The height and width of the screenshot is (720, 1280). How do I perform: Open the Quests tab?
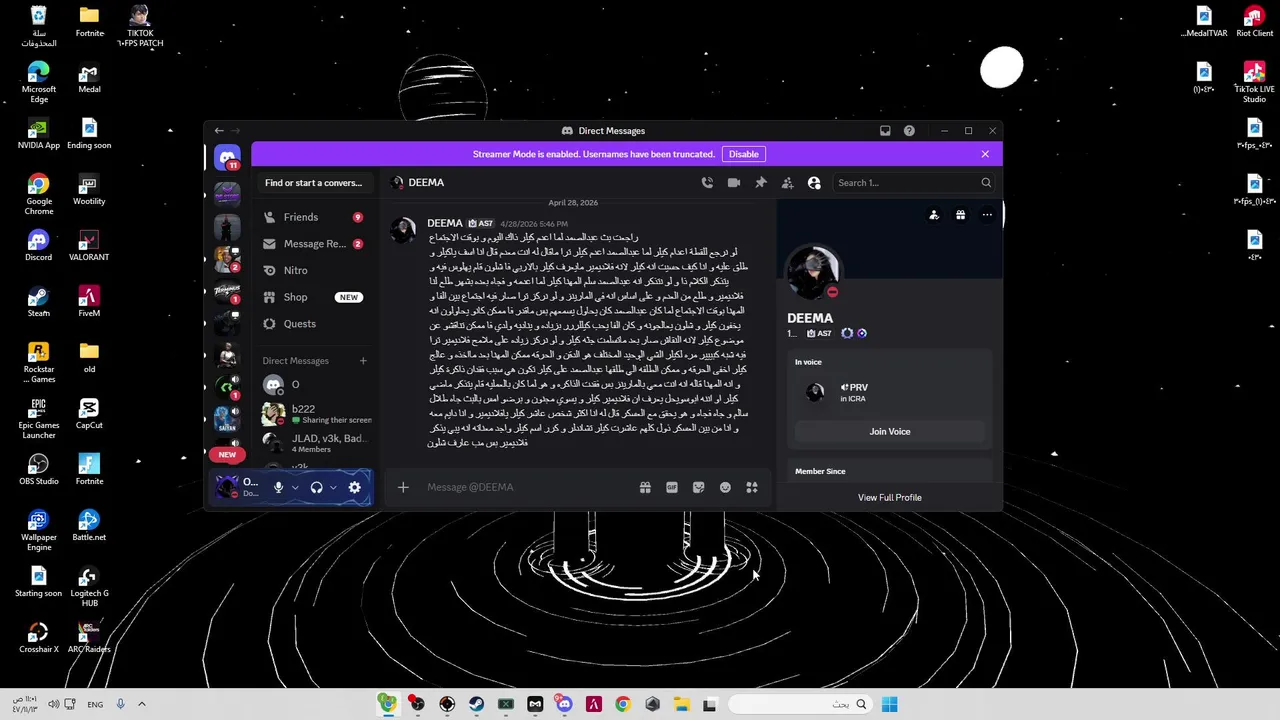pyautogui.click(x=314, y=324)
